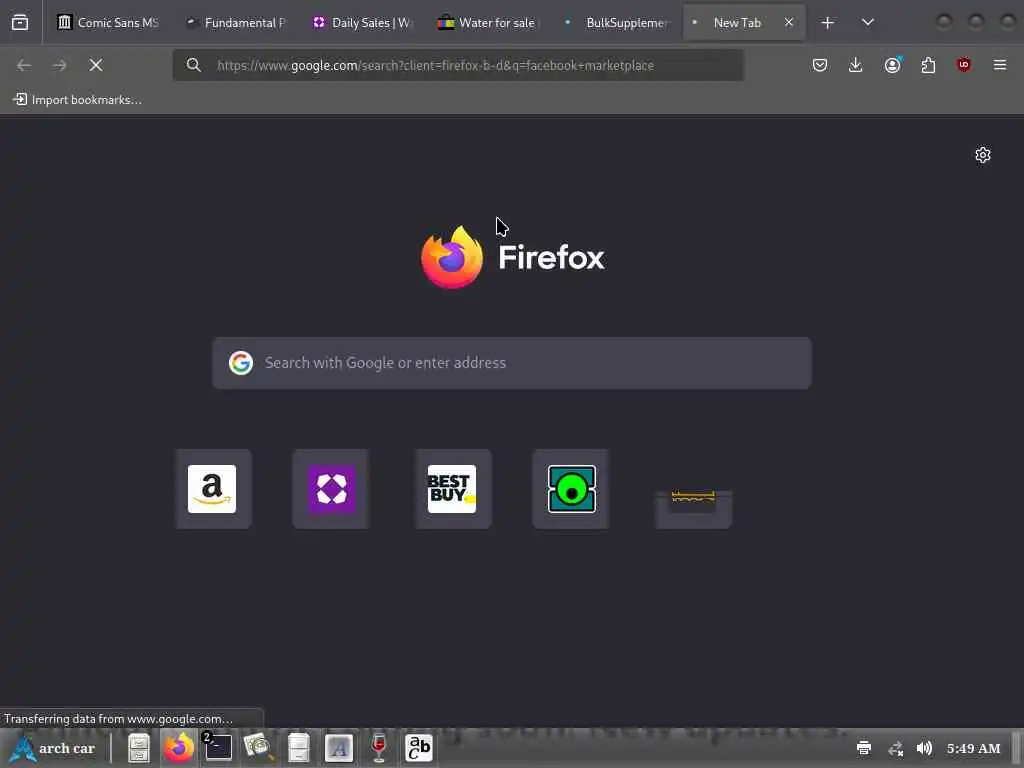This screenshot has width=1024, height=768.
Task: Switch to the Daily Sales tab
Action: point(362,23)
